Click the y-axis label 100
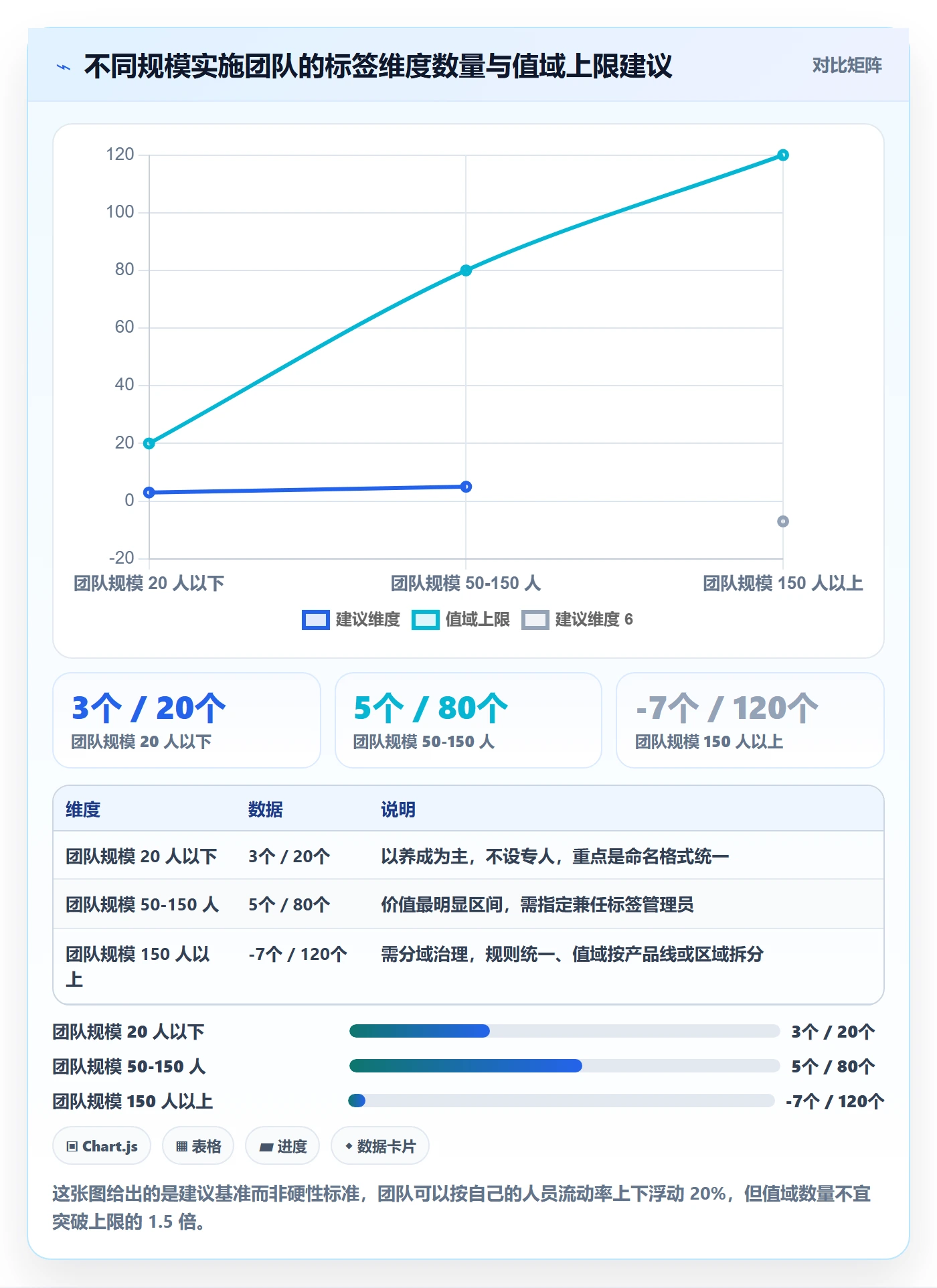This screenshot has width=937, height=1288. click(120, 212)
